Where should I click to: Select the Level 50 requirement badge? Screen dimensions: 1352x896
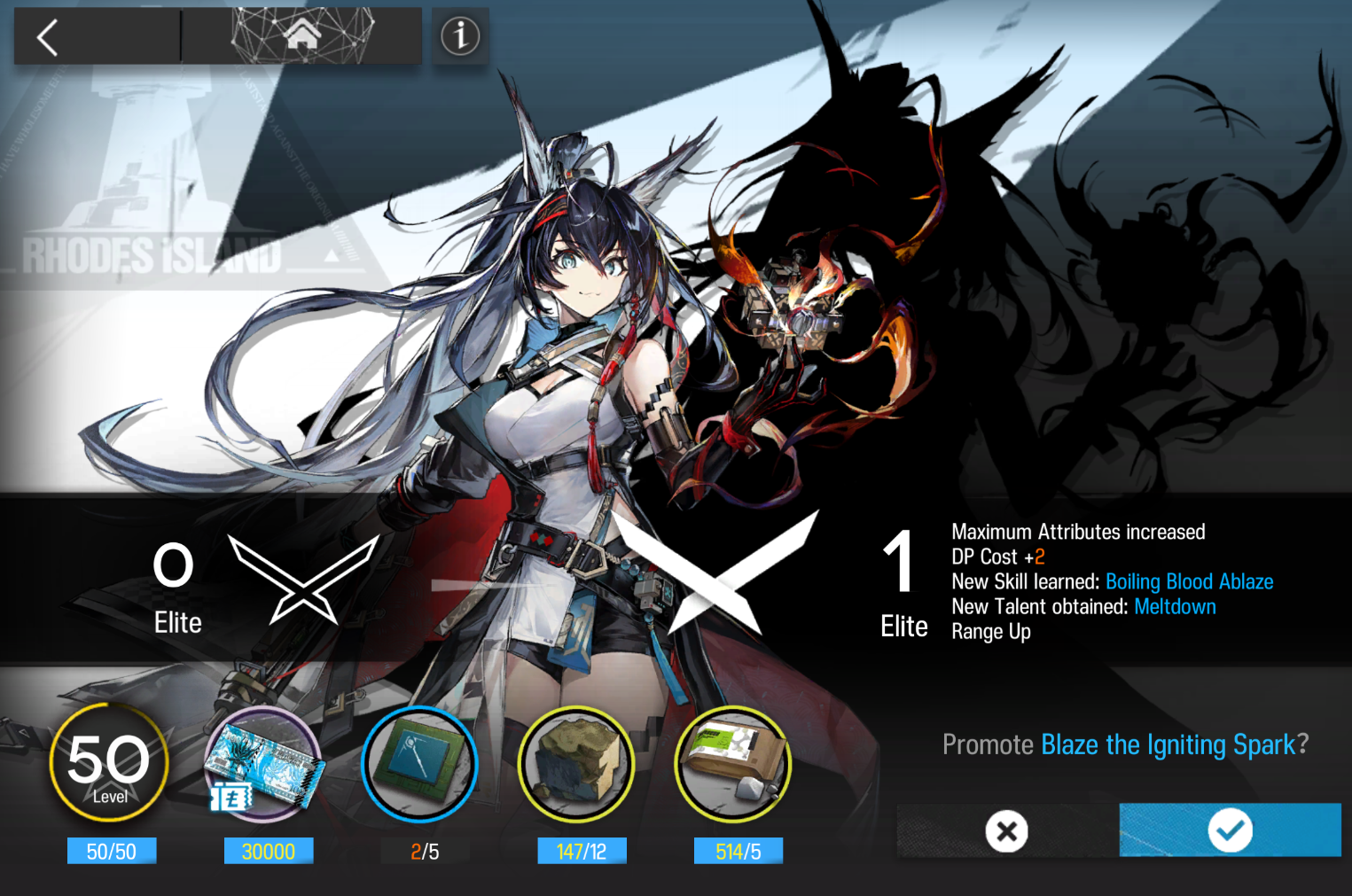point(109,763)
